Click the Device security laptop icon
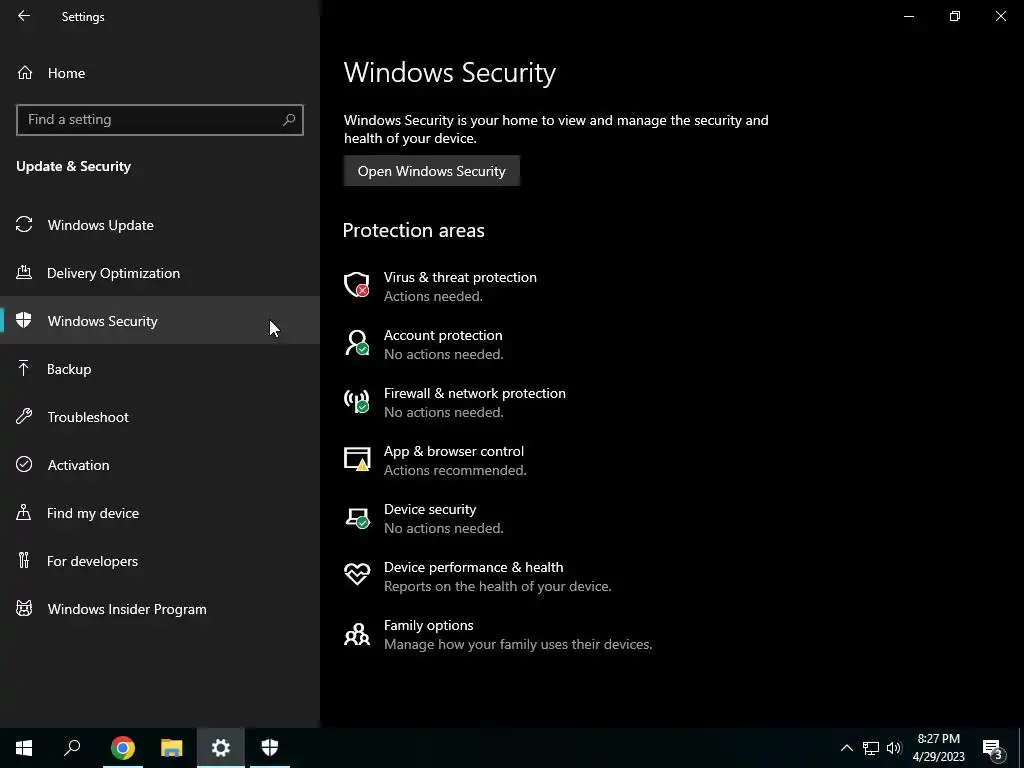Image resolution: width=1024 pixels, height=768 pixels. (x=357, y=517)
